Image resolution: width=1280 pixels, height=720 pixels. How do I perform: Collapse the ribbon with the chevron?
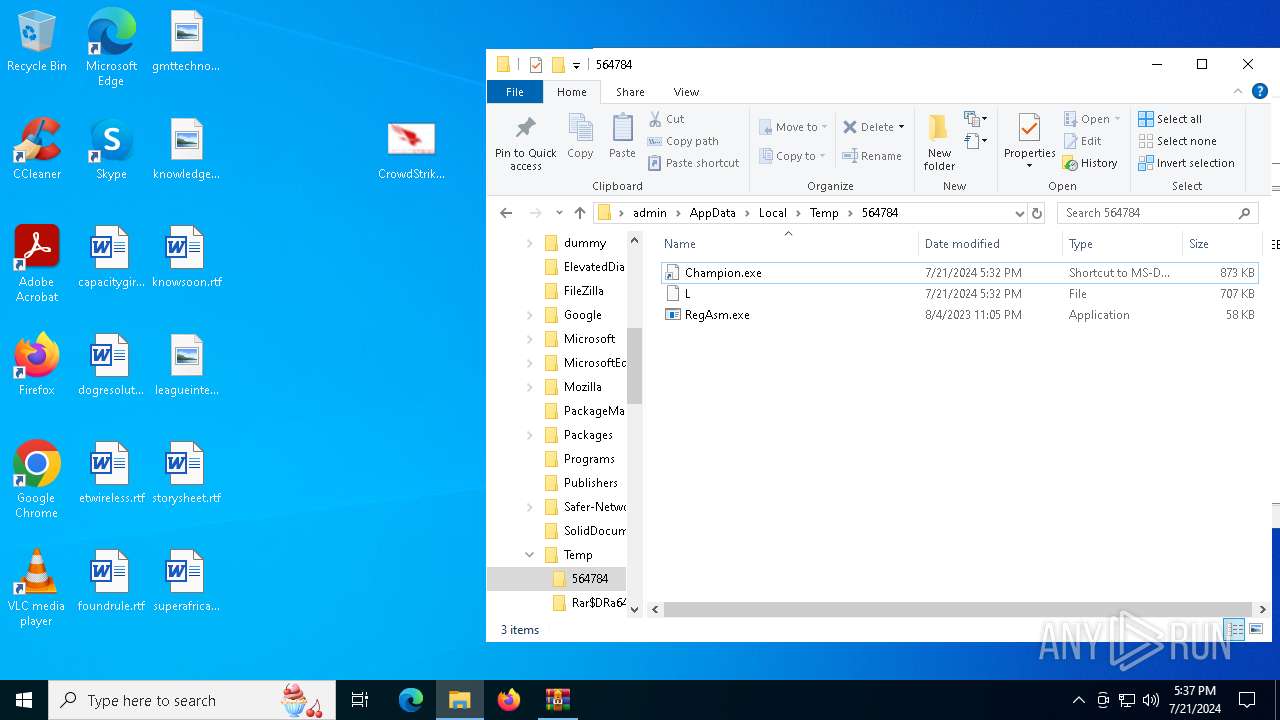click(x=1238, y=91)
